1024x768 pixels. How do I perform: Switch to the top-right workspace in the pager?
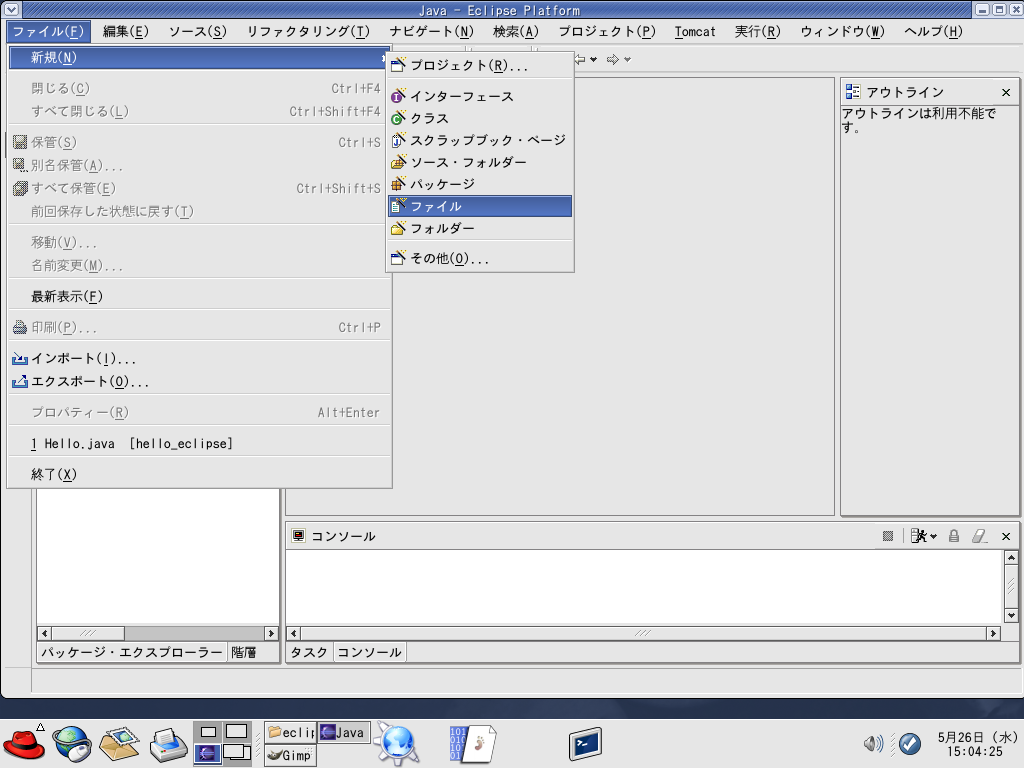236,732
